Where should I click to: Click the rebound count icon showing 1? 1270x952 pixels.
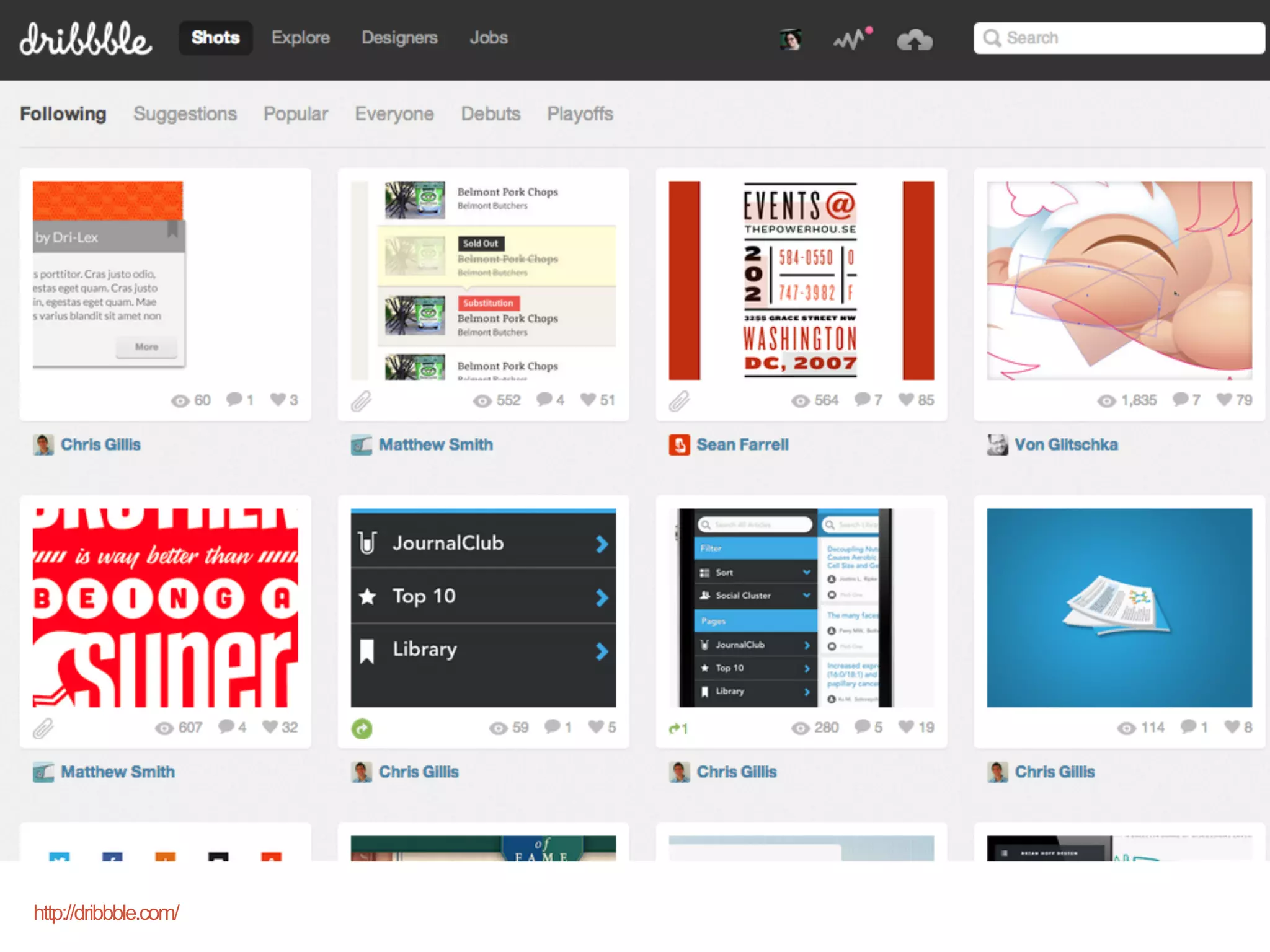pos(678,728)
